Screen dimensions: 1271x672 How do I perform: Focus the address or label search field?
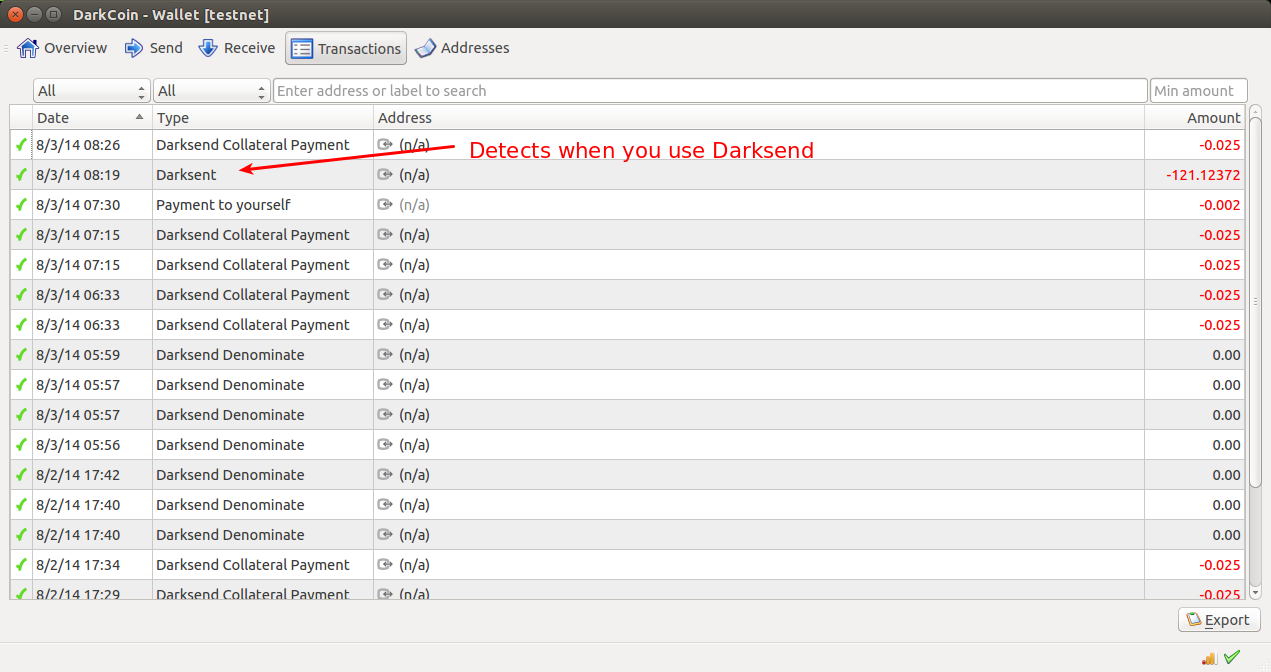tap(710, 91)
